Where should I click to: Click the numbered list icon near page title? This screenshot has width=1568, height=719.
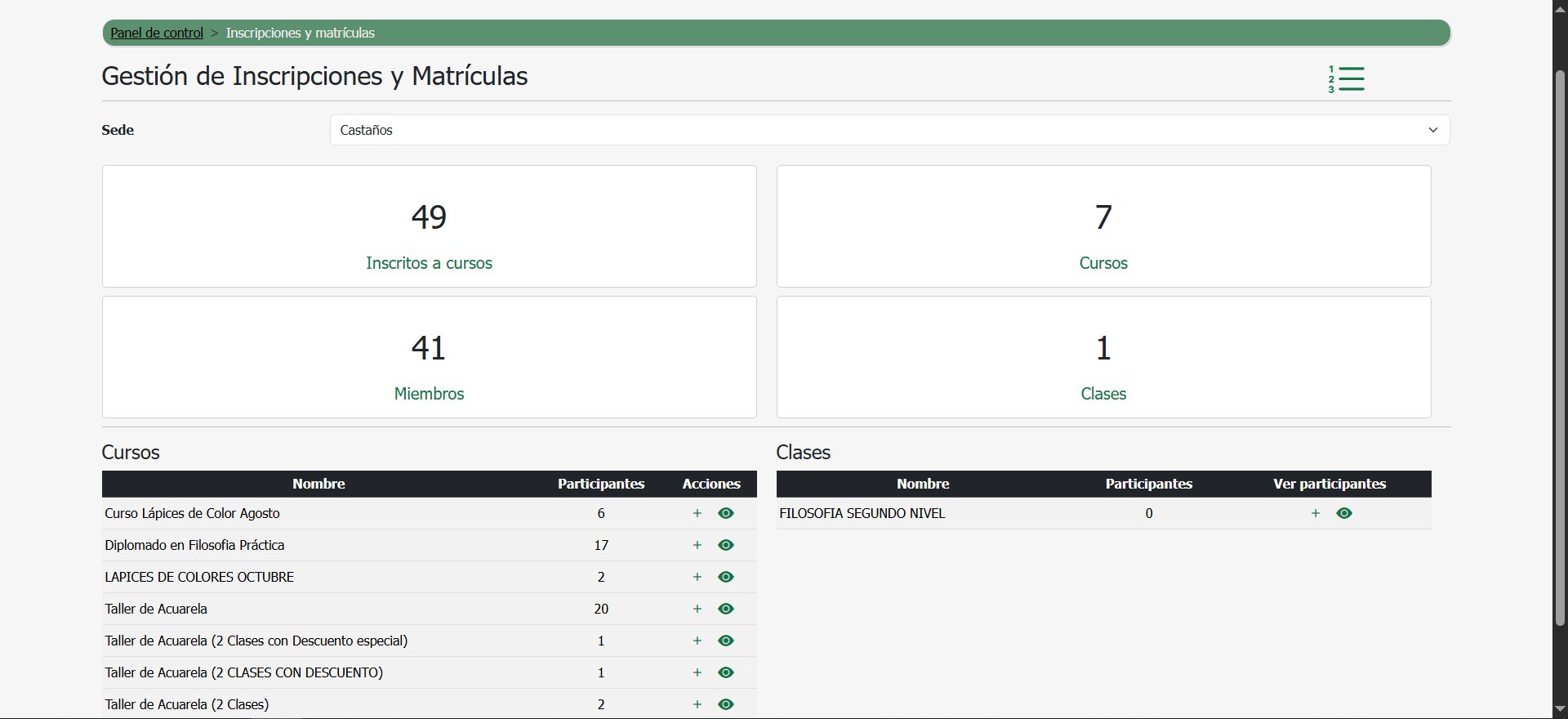point(1346,78)
